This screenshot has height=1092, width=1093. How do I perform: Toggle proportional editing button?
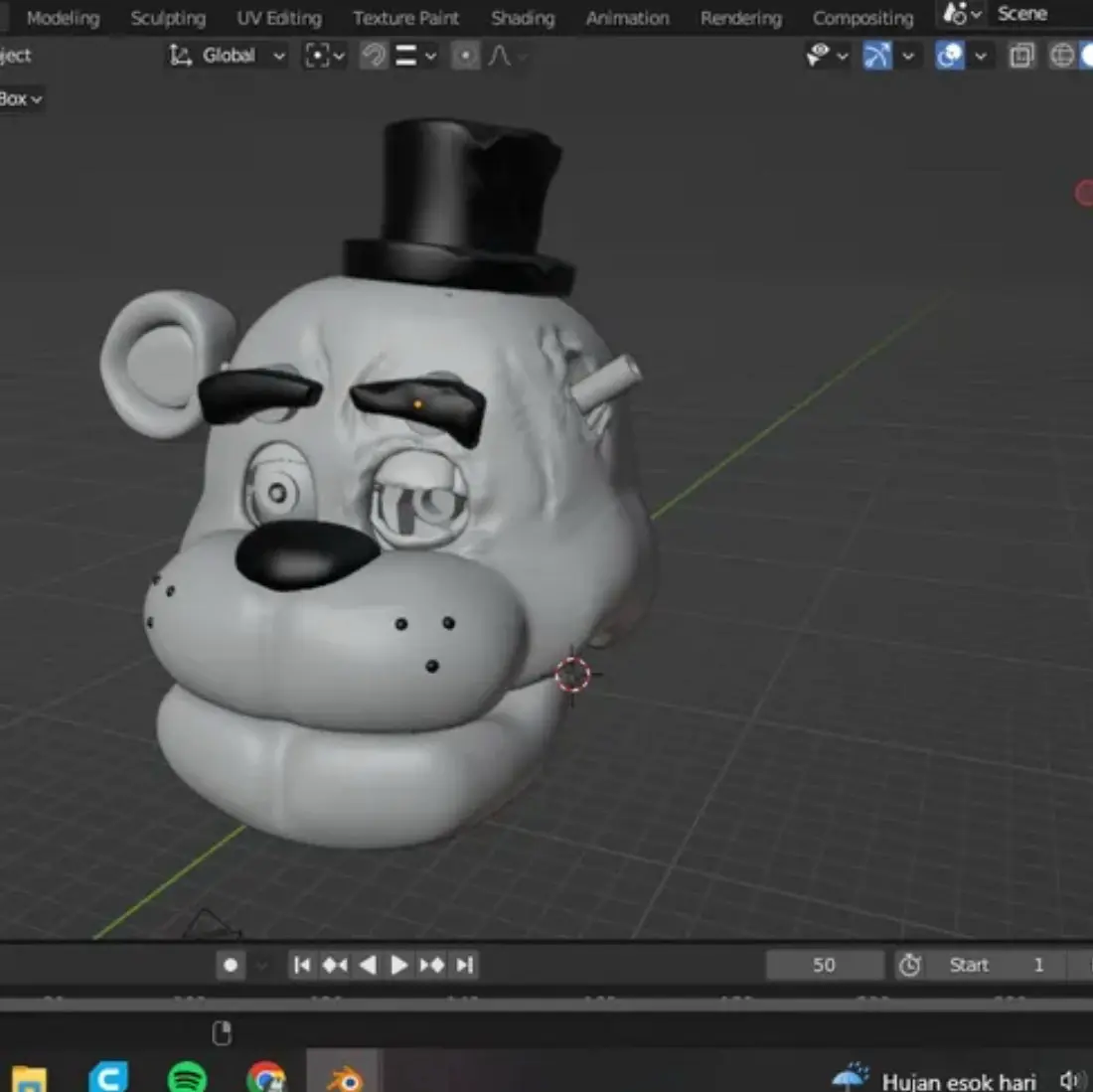pos(465,56)
